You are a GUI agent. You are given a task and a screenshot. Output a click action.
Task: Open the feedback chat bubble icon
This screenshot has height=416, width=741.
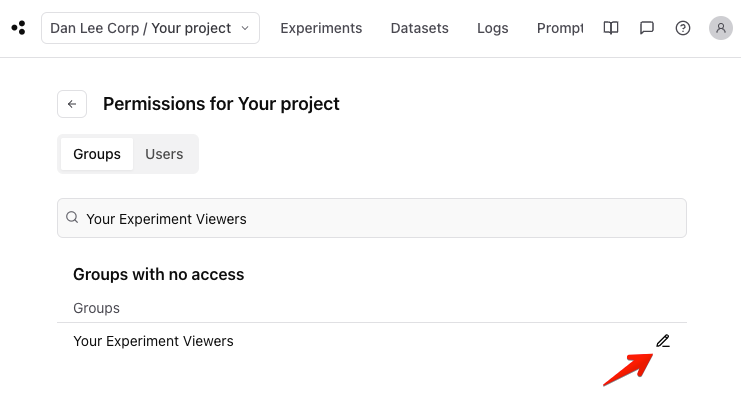click(x=646, y=28)
